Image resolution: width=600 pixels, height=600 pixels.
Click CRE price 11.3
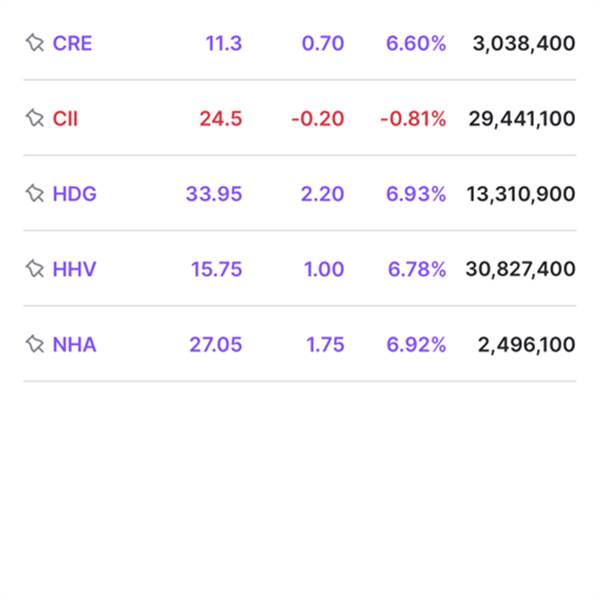[x=223, y=43]
